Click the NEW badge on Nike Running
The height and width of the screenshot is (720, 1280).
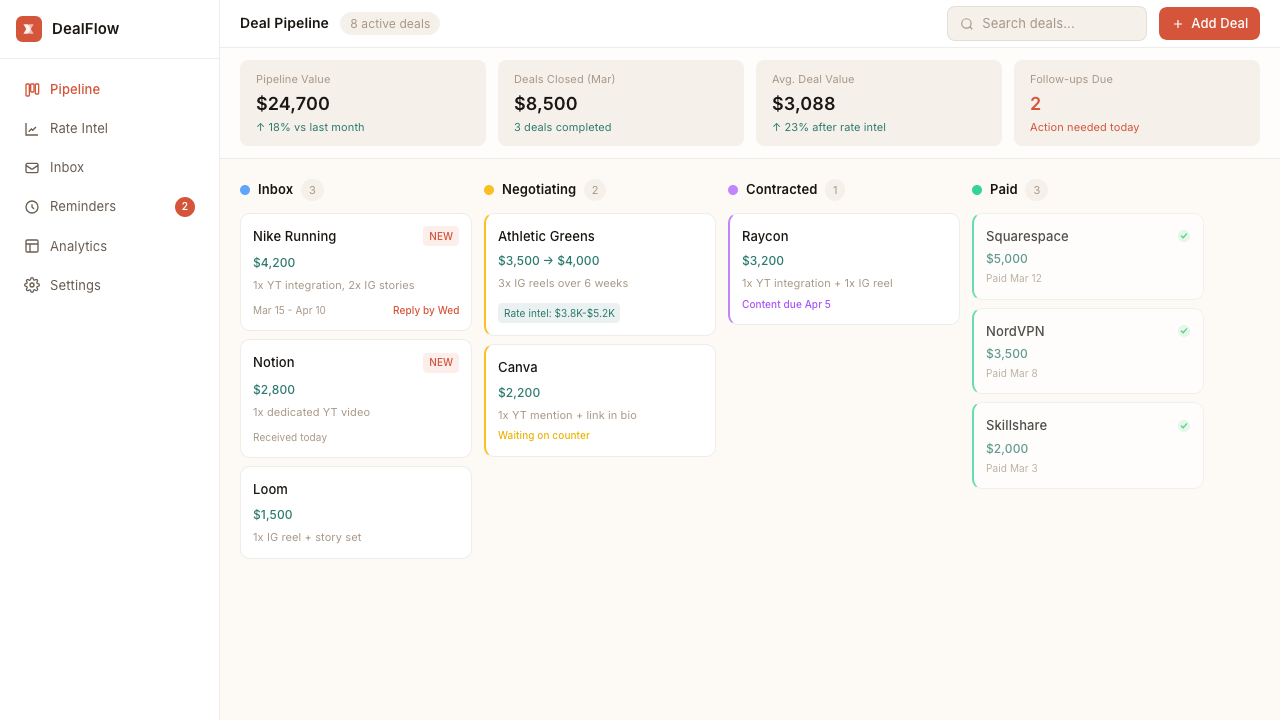(441, 236)
